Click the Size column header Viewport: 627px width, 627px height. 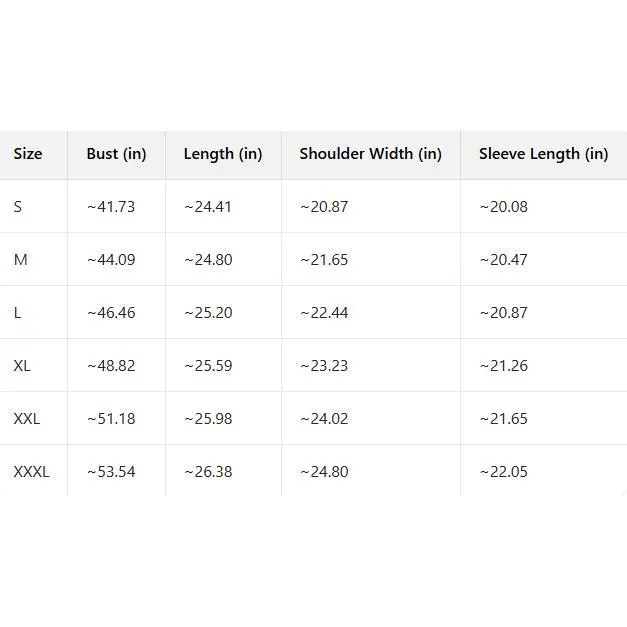pyautogui.click(x=28, y=154)
